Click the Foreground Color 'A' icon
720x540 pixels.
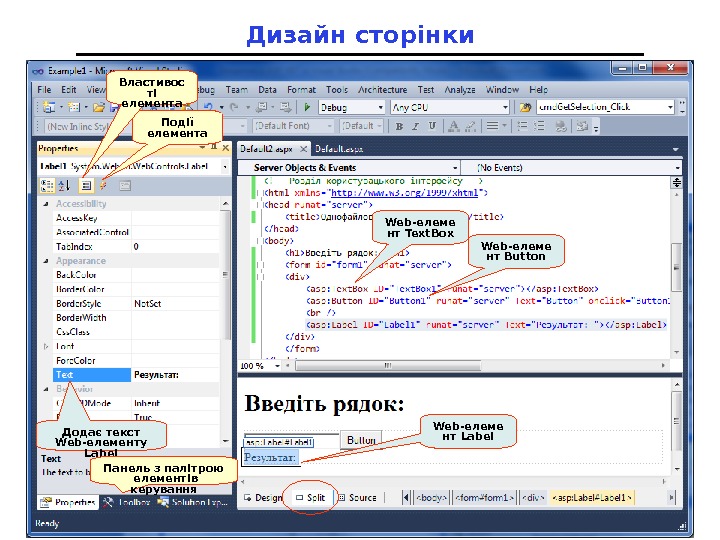[x=453, y=126]
